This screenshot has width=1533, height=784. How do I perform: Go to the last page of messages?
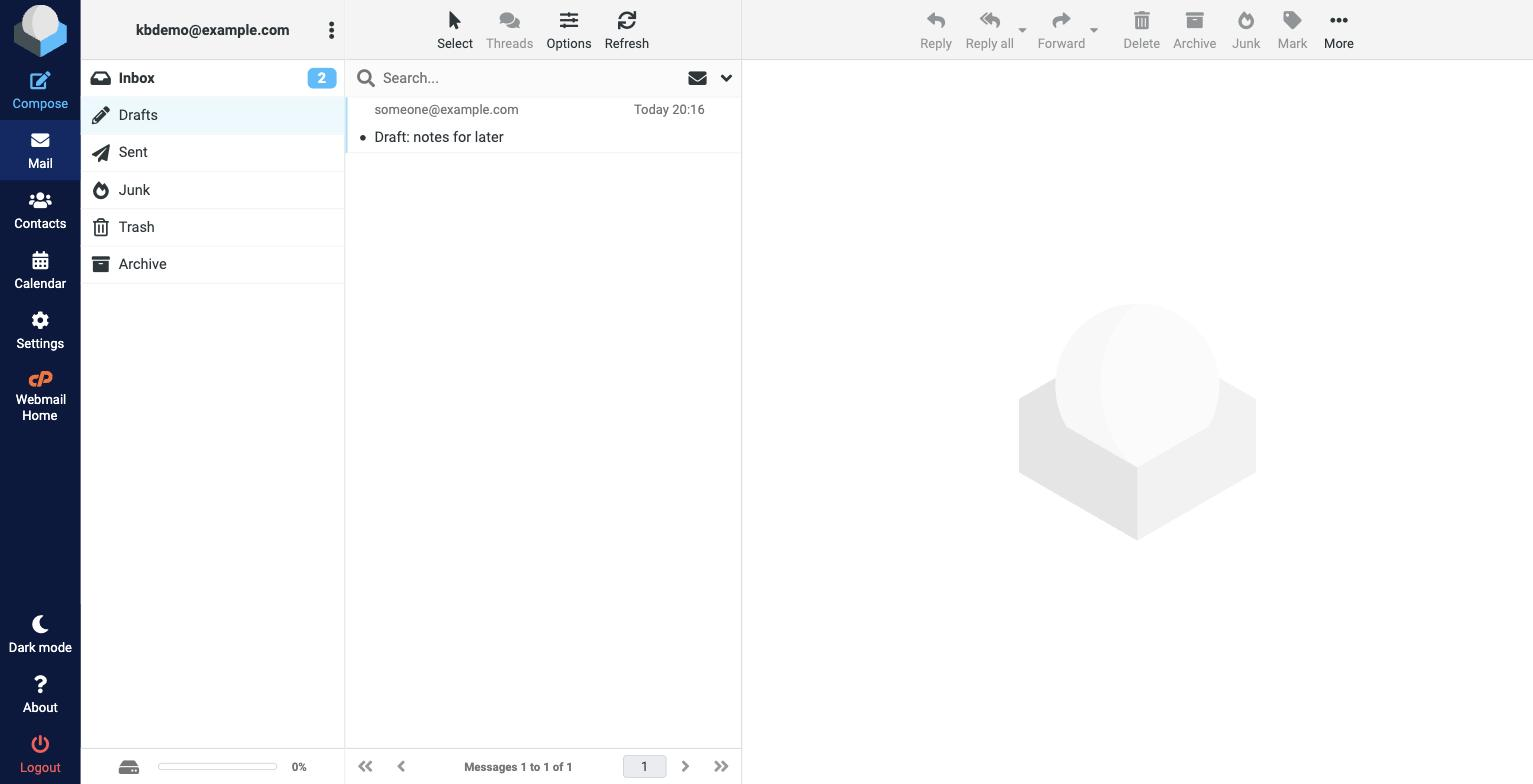point(721,767)
